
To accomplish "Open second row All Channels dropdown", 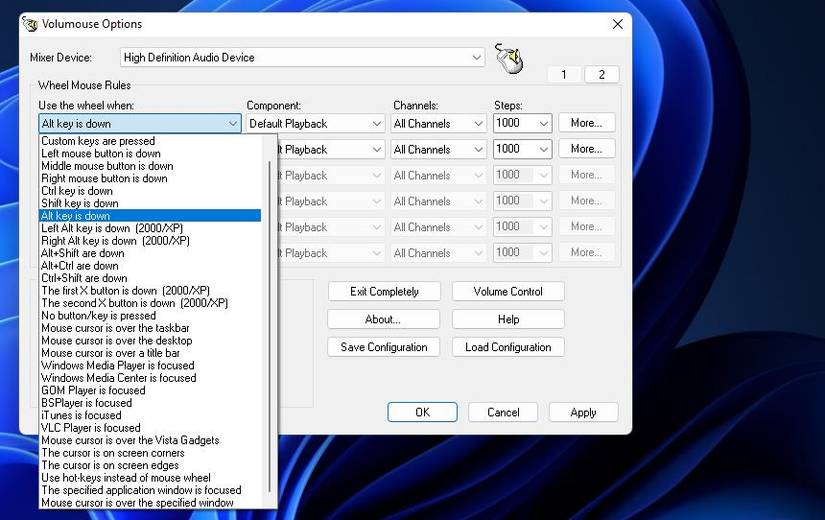I will [438, 149].
